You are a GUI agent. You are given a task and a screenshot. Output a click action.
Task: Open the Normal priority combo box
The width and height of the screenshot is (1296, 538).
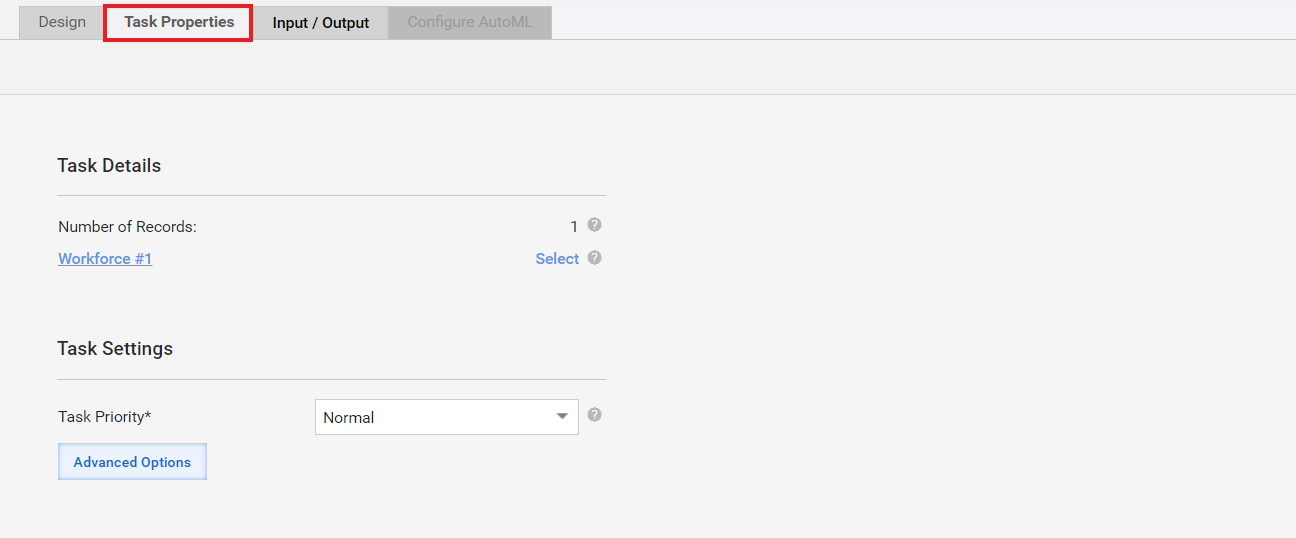point(447,417)
